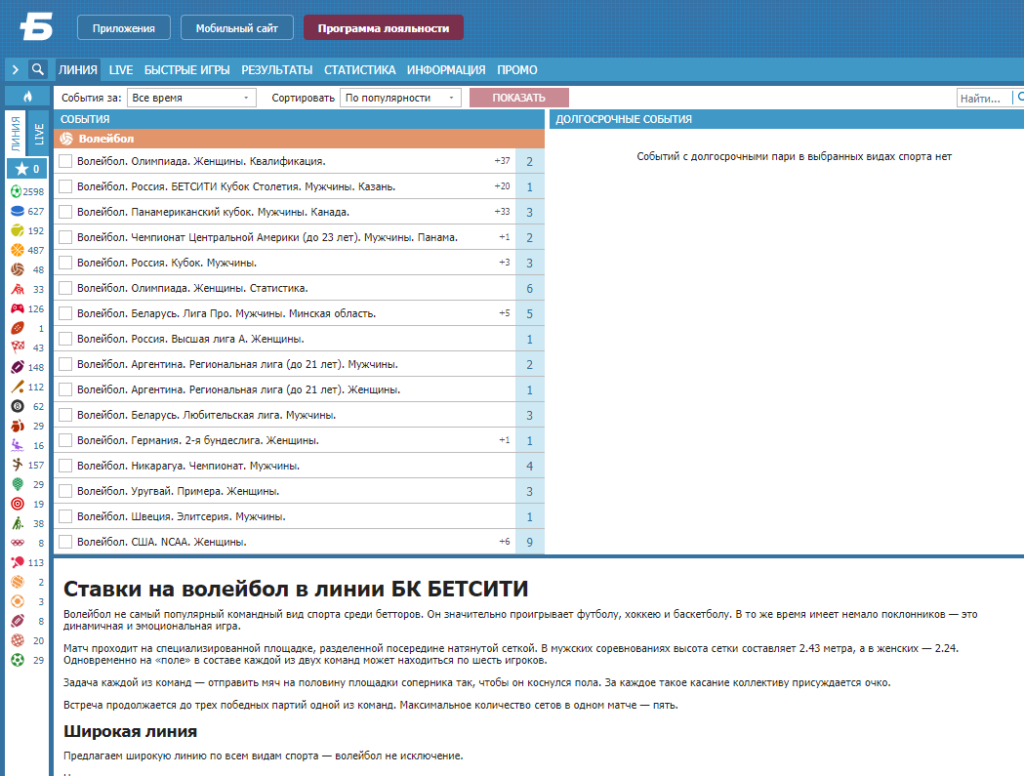1024x776 pixels.
Task: Focus the Найти search input field
Action: (x=984, y=98)
